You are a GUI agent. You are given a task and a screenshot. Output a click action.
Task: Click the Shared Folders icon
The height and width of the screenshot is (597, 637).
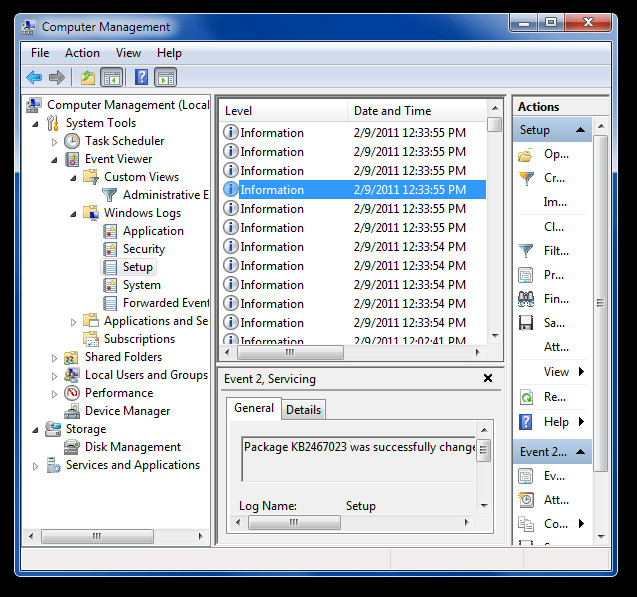(71, 357)
